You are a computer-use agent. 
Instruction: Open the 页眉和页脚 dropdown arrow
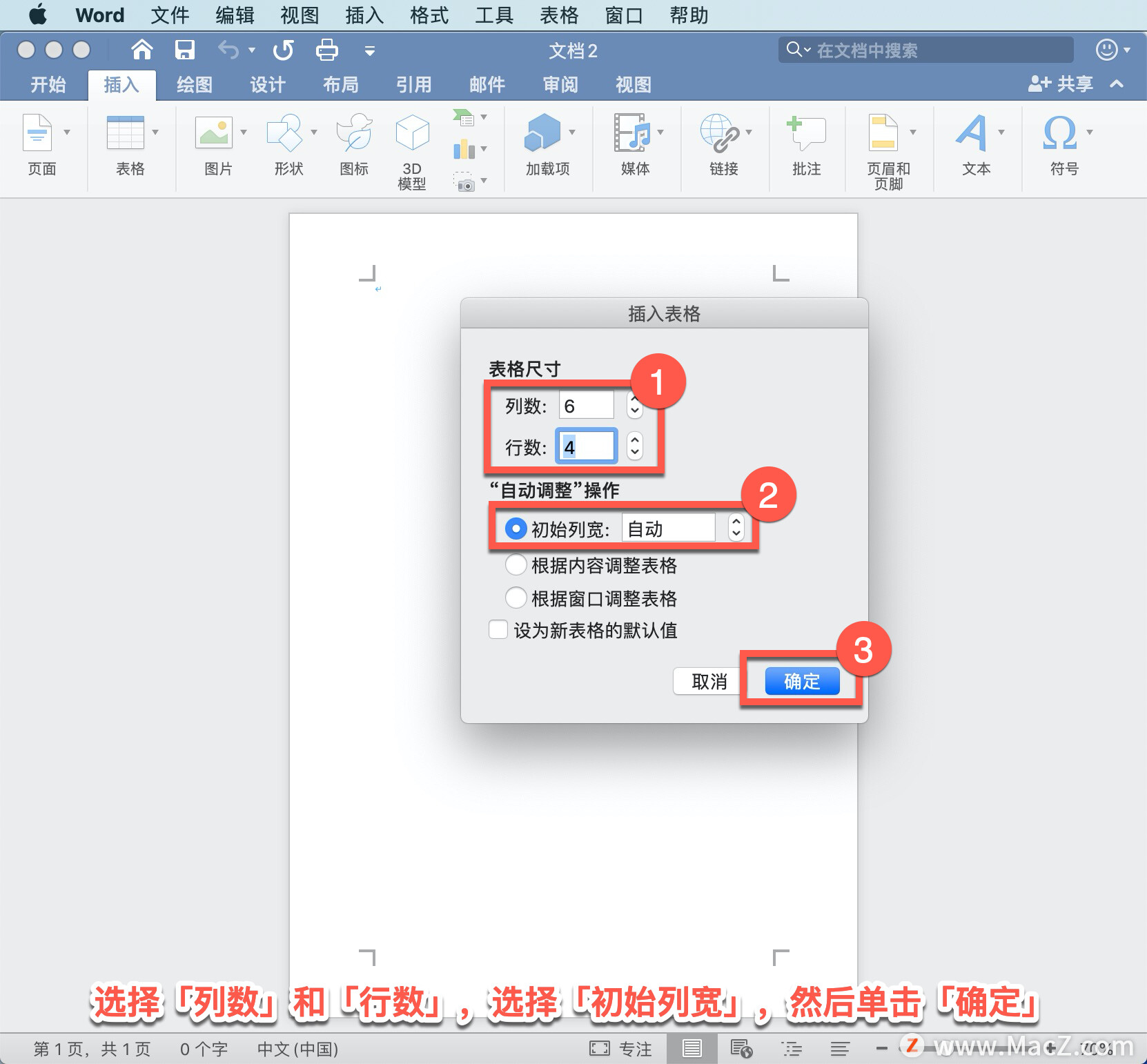coord(912,132)
